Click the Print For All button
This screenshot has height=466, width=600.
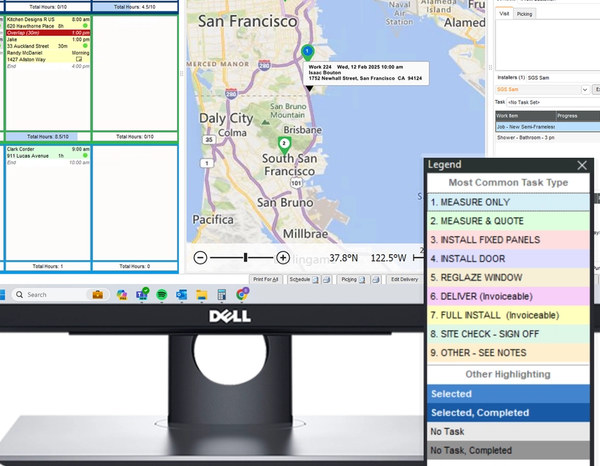pos(265,279)
